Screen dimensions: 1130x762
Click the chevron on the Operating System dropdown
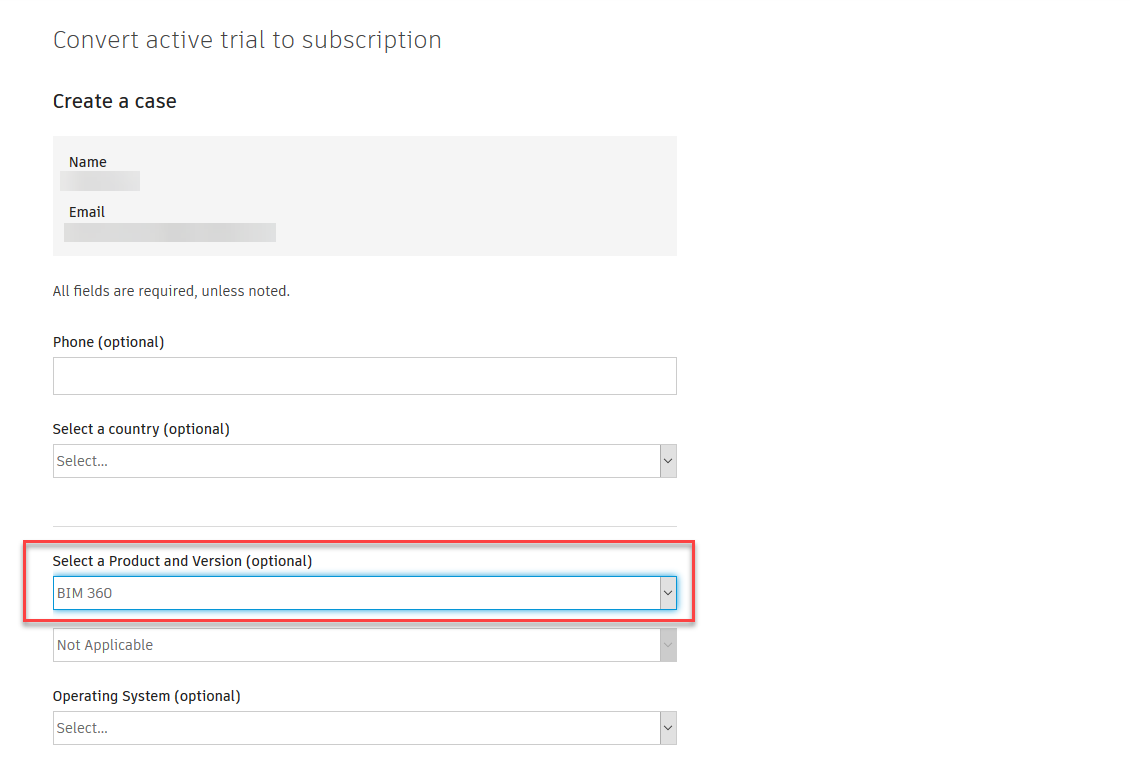click(668, 727)
